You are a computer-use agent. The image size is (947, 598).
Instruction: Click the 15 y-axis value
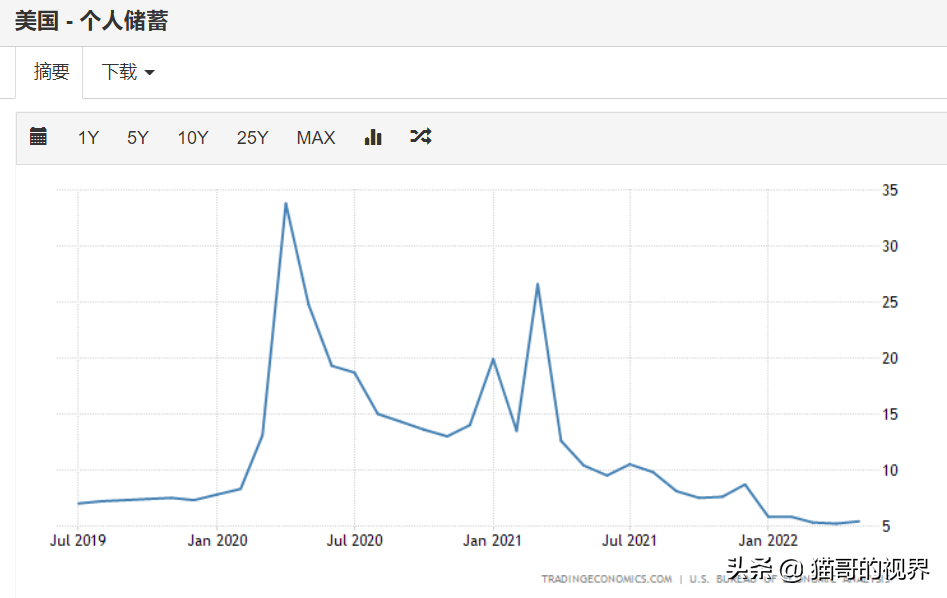click(890, 414)
